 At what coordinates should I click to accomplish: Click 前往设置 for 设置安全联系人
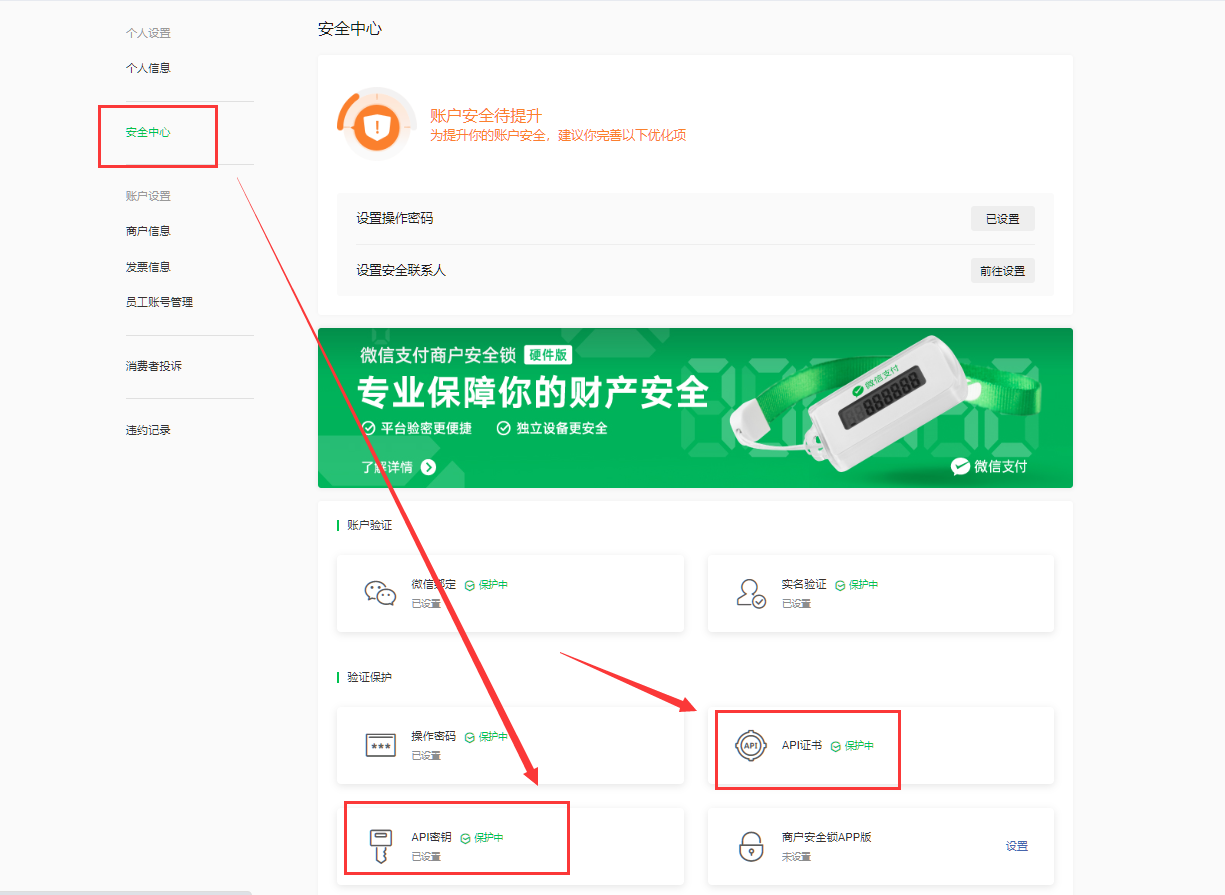coord(1002,271)
